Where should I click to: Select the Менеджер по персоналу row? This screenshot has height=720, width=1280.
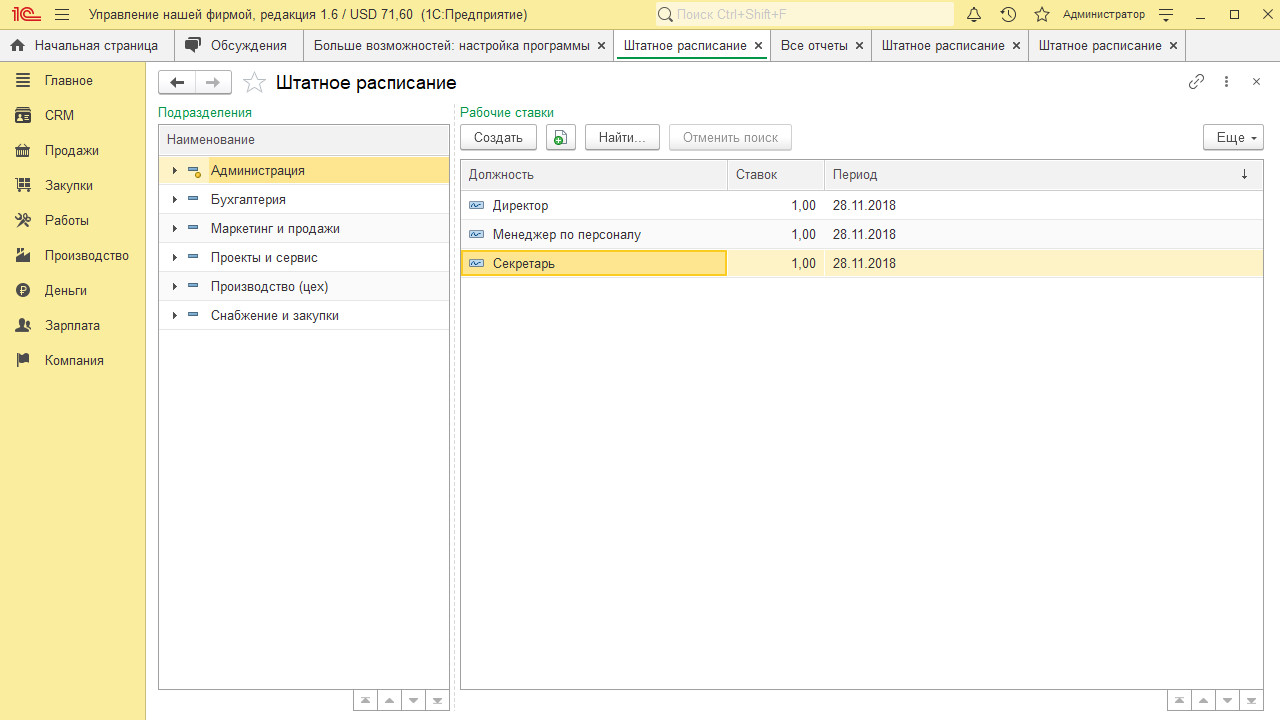[861, 235]
